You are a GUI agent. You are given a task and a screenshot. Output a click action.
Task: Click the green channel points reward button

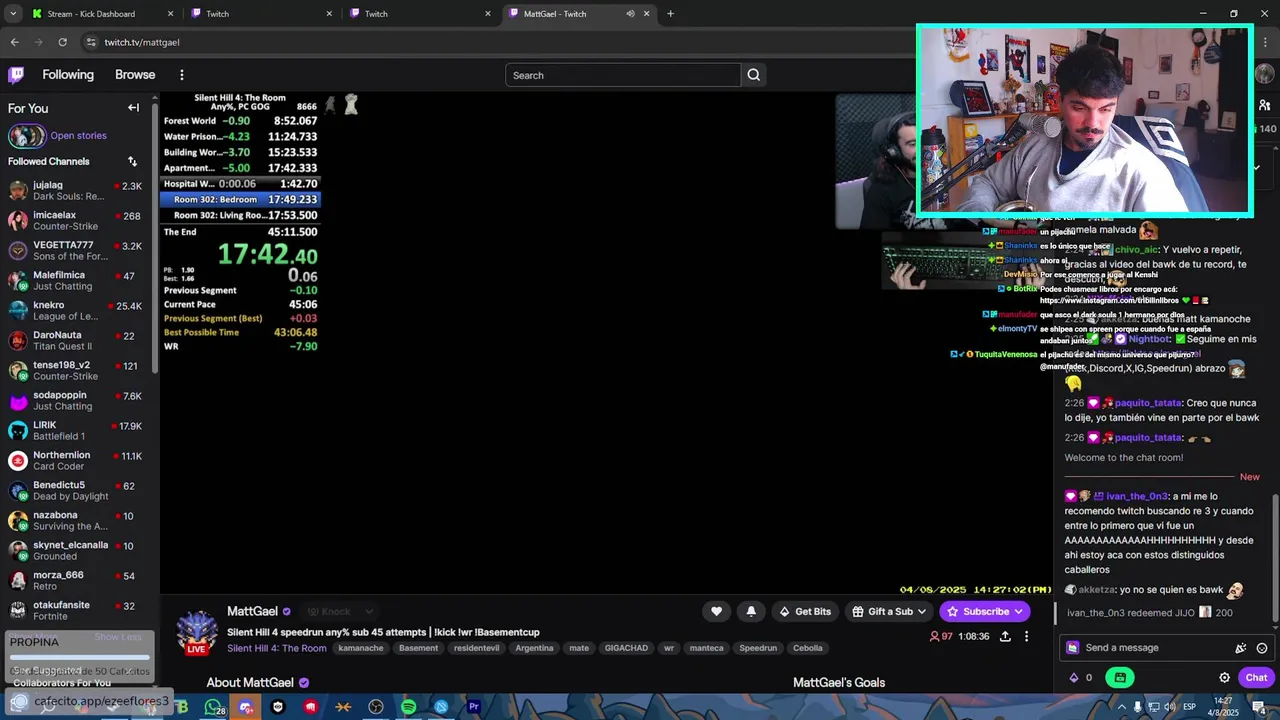tap(1120, 677)
